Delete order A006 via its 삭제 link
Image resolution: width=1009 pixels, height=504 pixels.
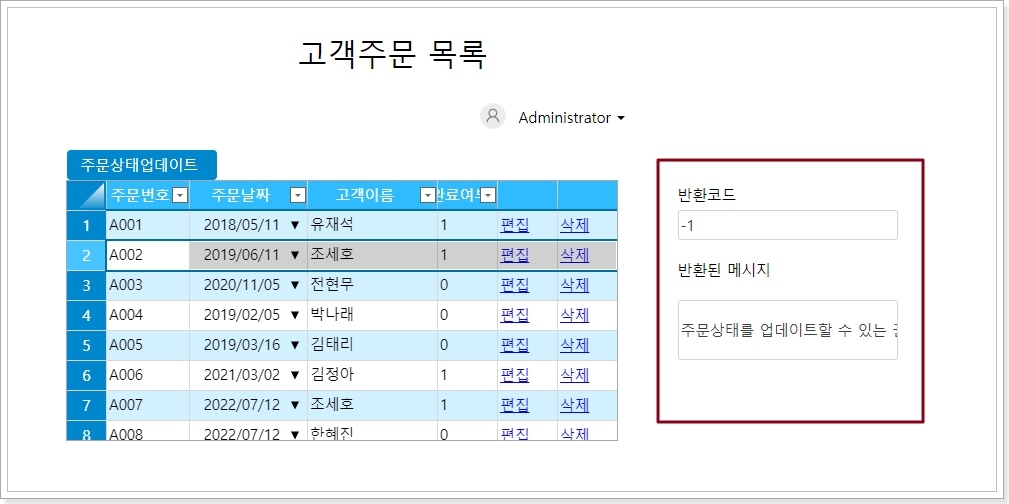click(x=574, y=375)
